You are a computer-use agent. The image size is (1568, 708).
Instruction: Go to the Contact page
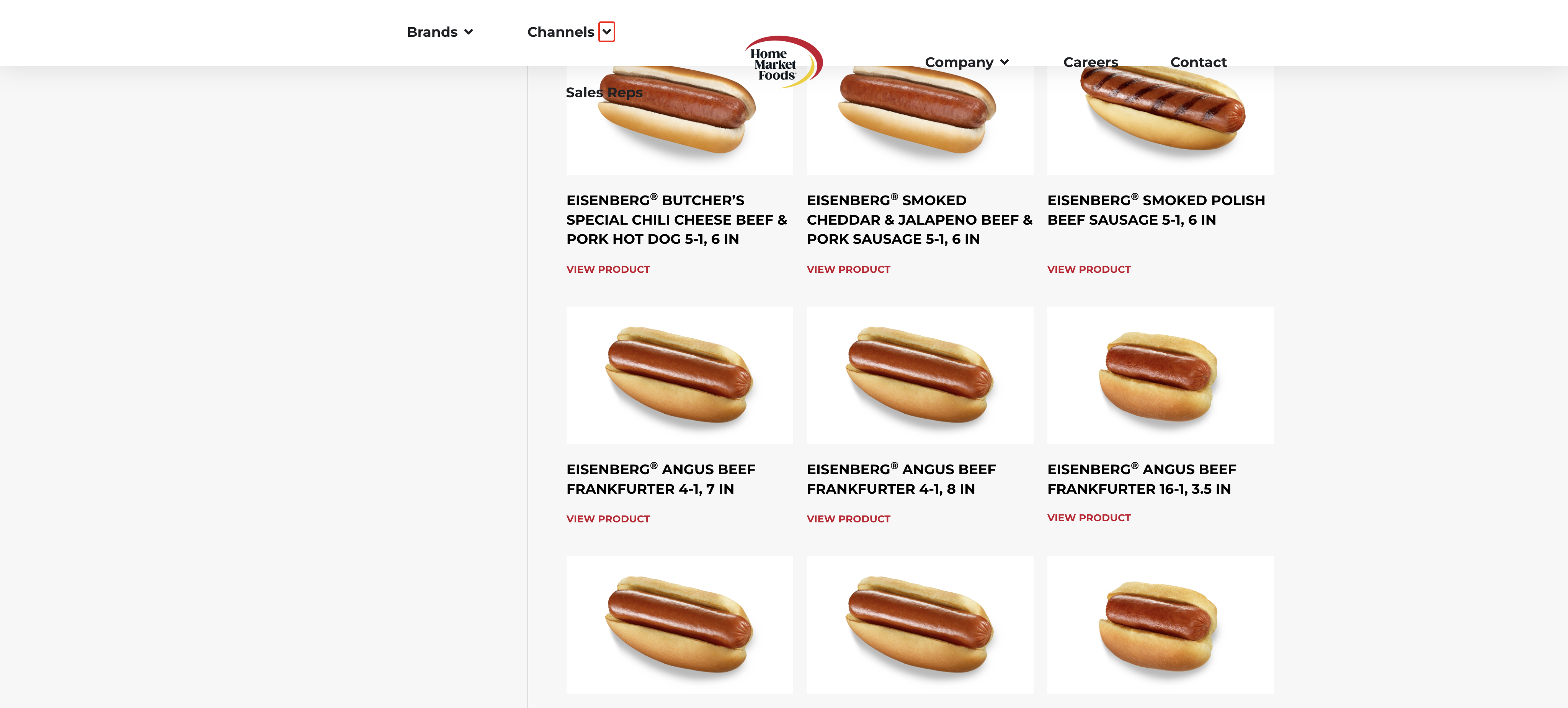pos(1198,62)
